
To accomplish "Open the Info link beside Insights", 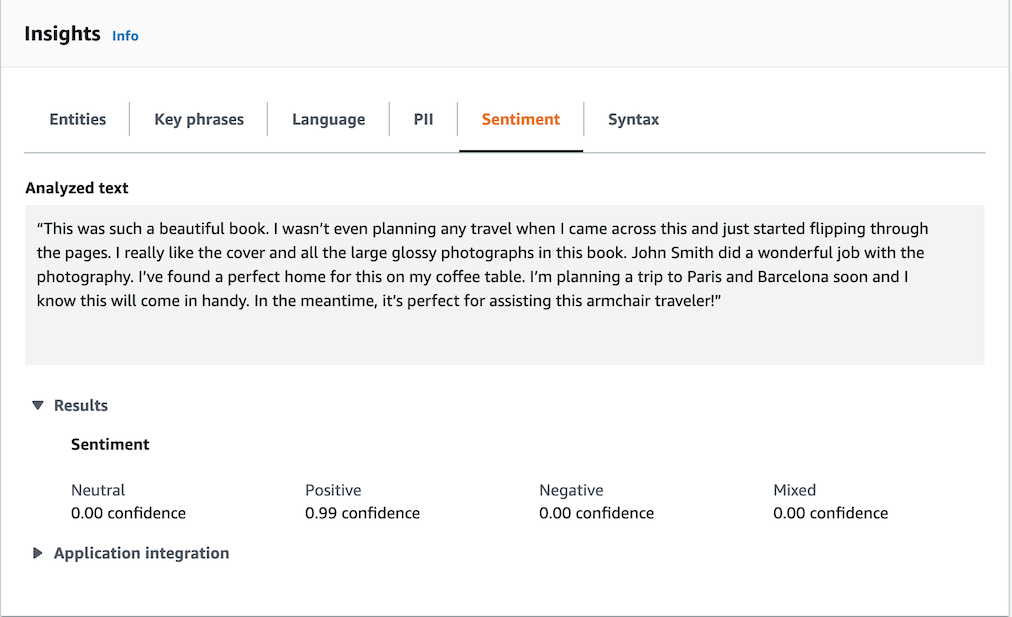I will pos(125,36).
